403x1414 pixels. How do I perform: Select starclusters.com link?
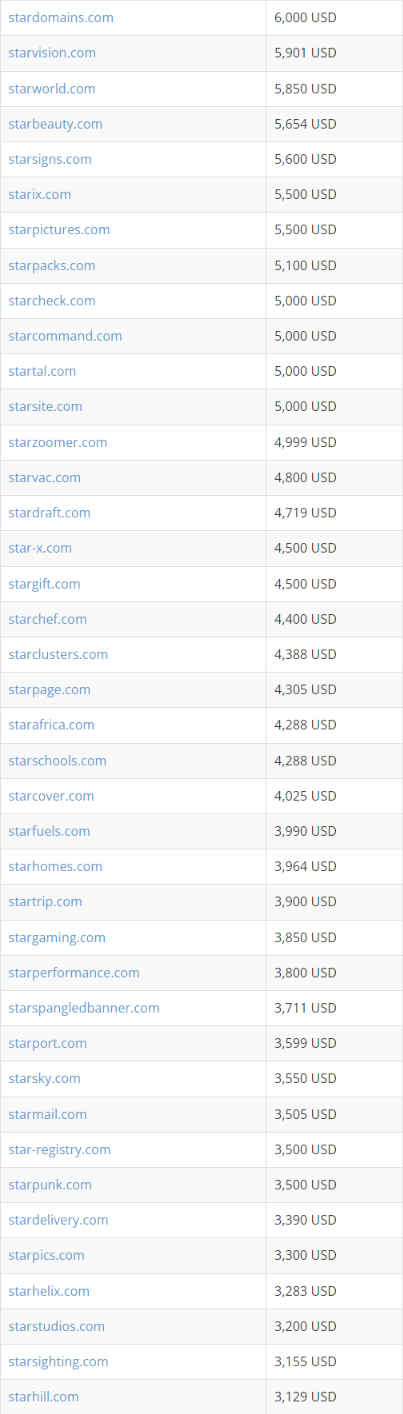click(x=58, y=654)
